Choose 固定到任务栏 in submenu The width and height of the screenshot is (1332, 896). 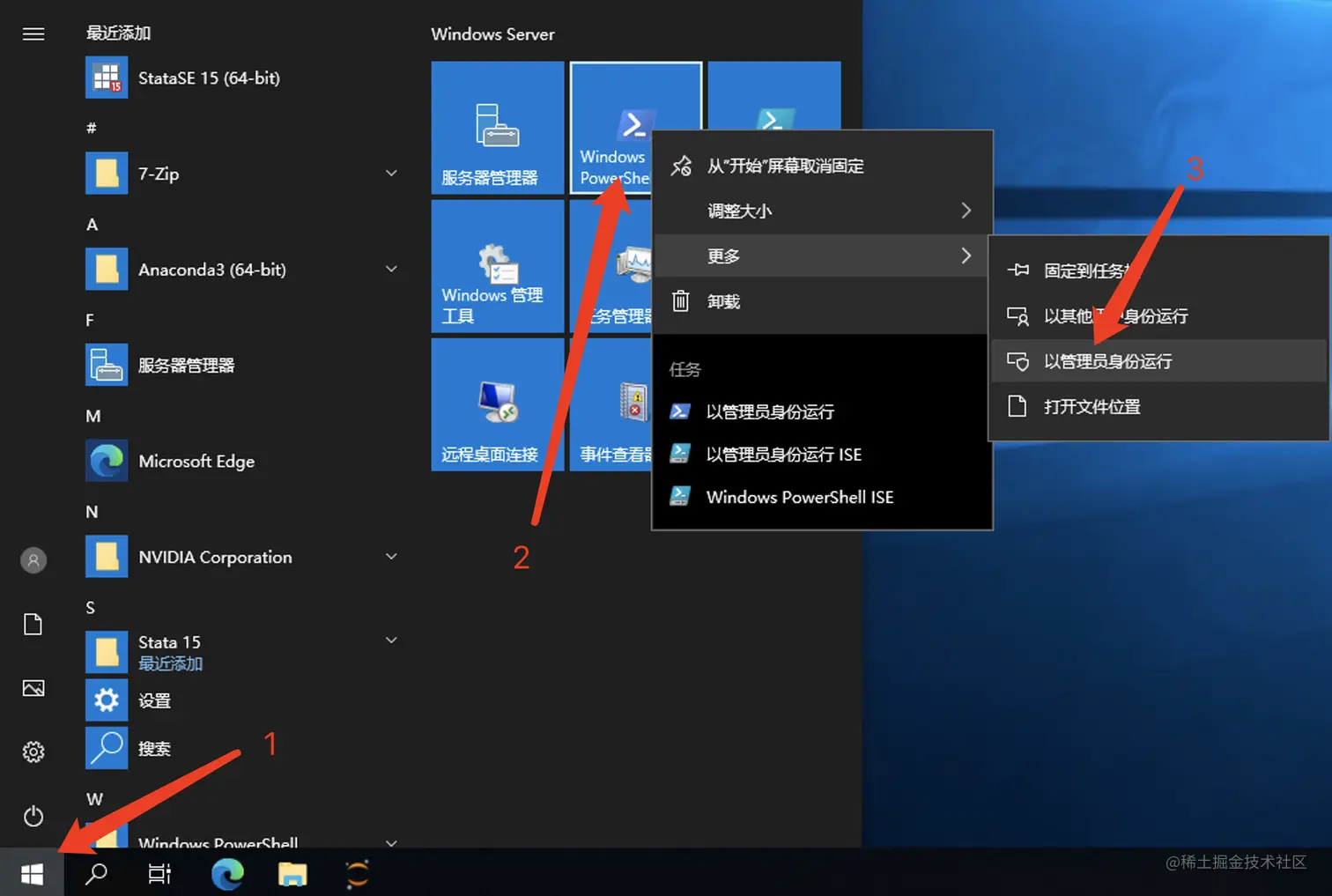(x=1158, y=270)
